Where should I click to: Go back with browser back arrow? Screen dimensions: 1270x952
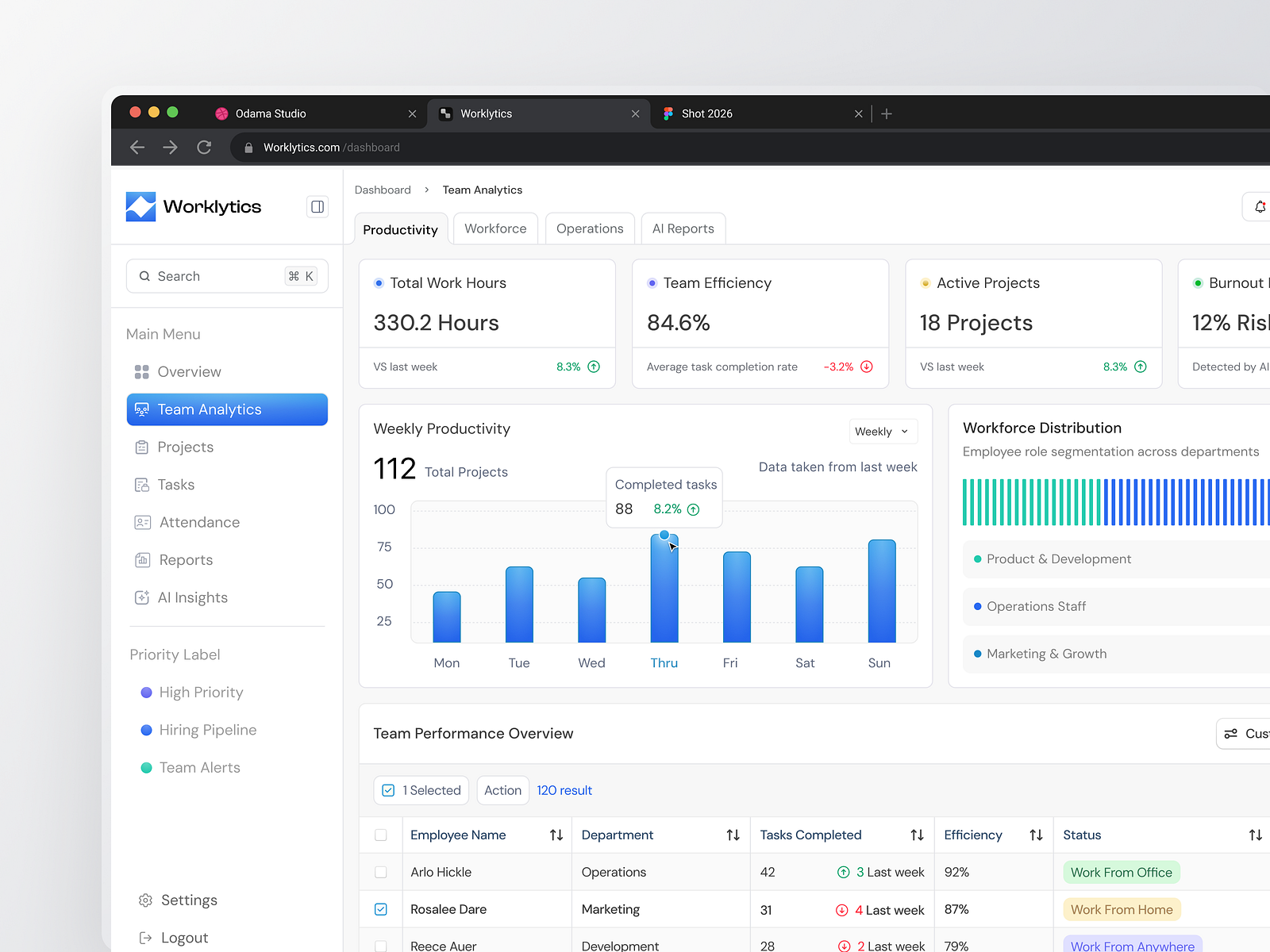137,147
